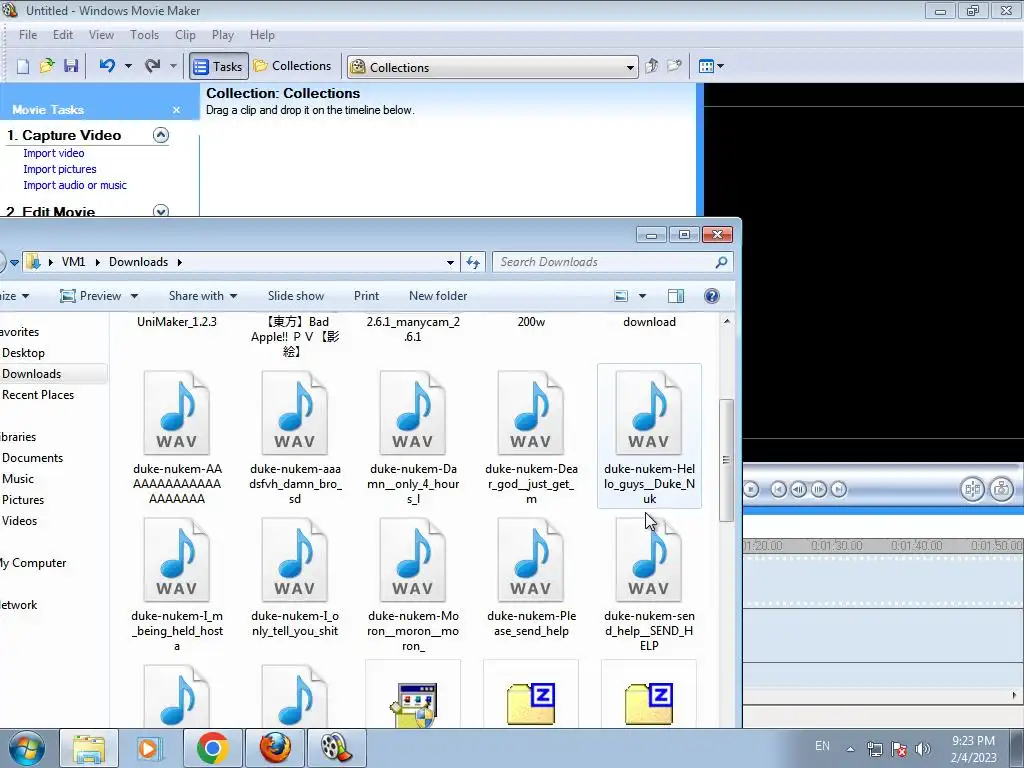1024x768 pixels.
Task: Click Print in Explorer toolbar
Action: click(366, 296)
